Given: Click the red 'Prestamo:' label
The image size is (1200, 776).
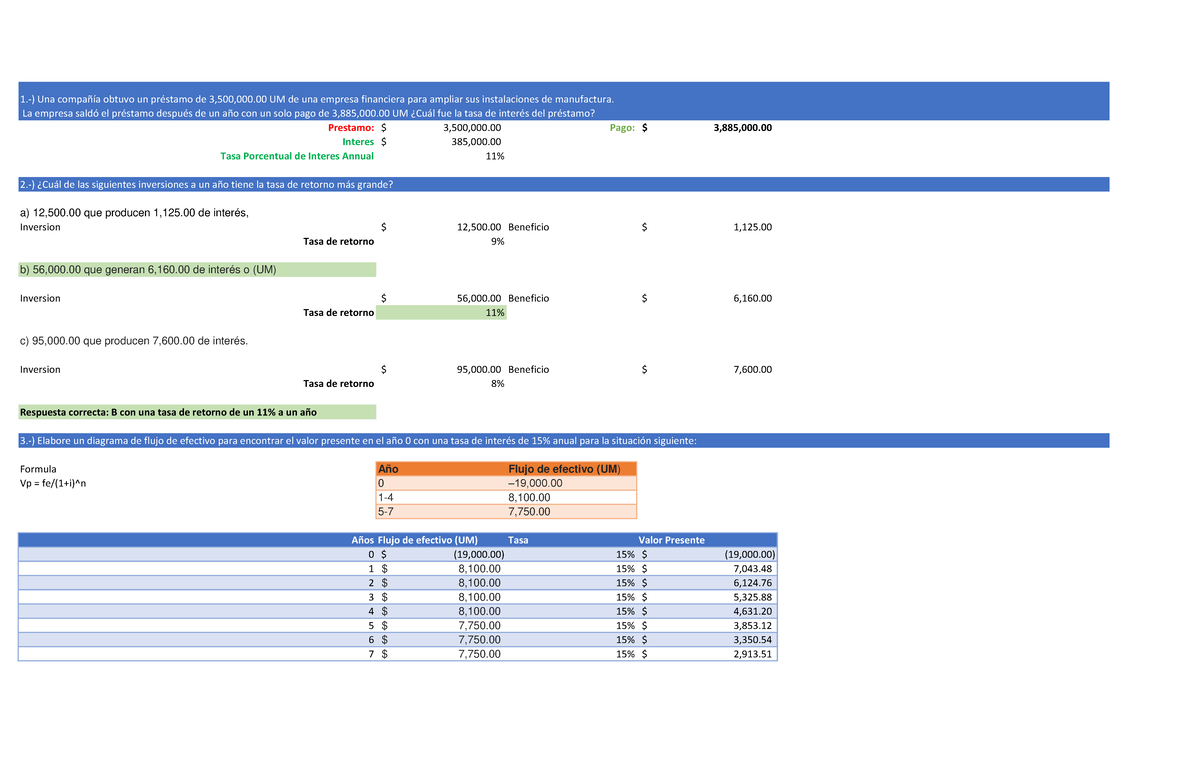Looking at the screenshot, I should (352, 128).
